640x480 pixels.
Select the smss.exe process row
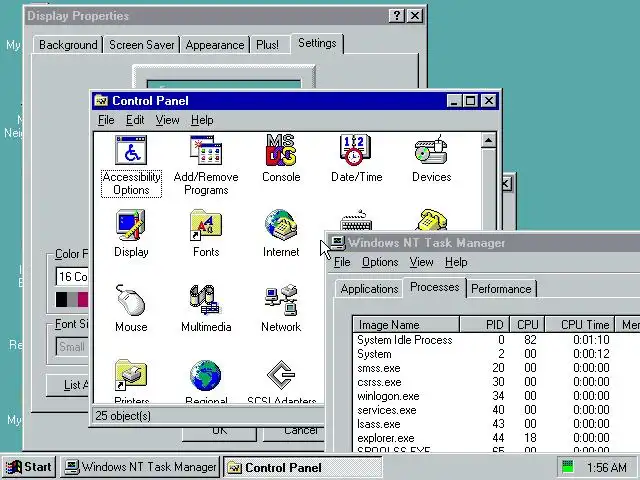[496, 368]
